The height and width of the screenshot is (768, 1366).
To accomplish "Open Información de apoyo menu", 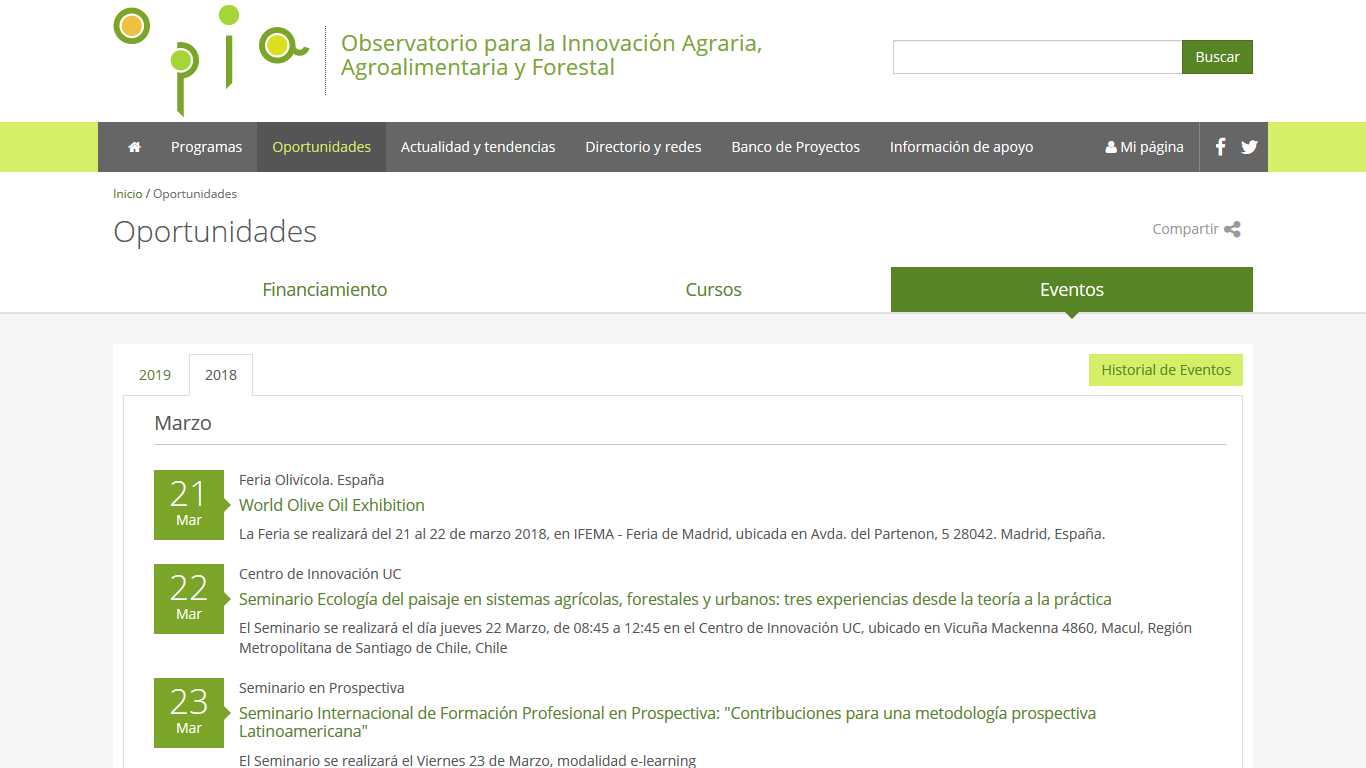I will (x=961, y=147).
